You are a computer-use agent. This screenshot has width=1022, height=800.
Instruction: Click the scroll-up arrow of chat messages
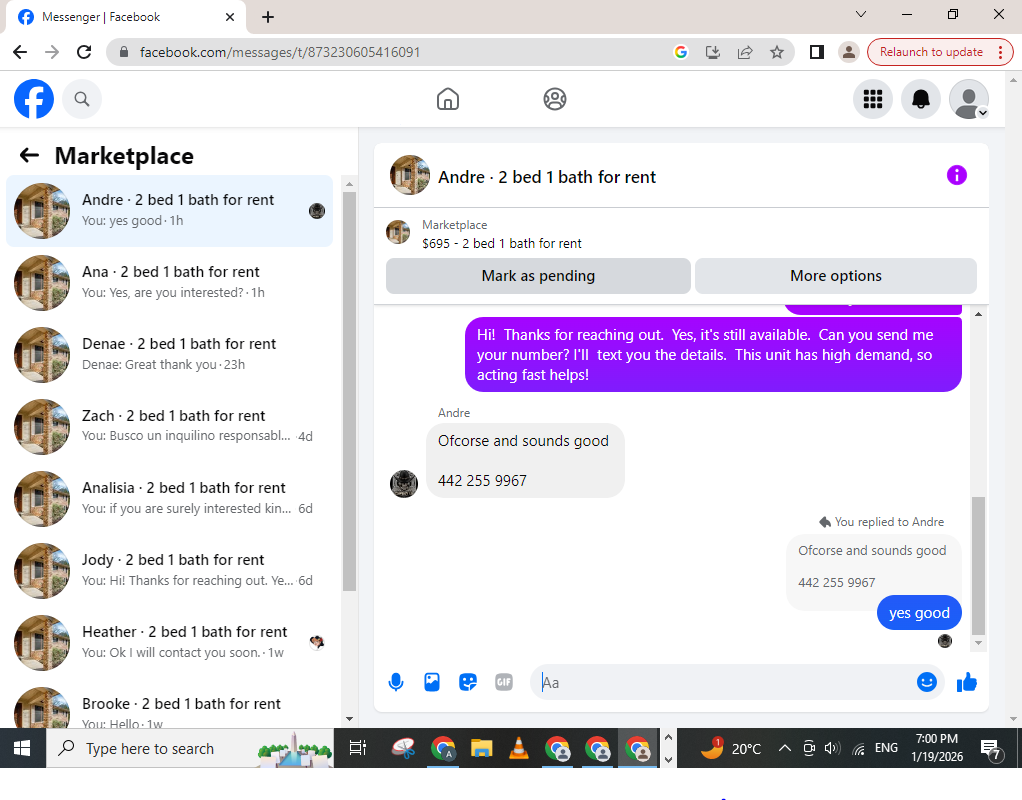click(x=978, y=314)
